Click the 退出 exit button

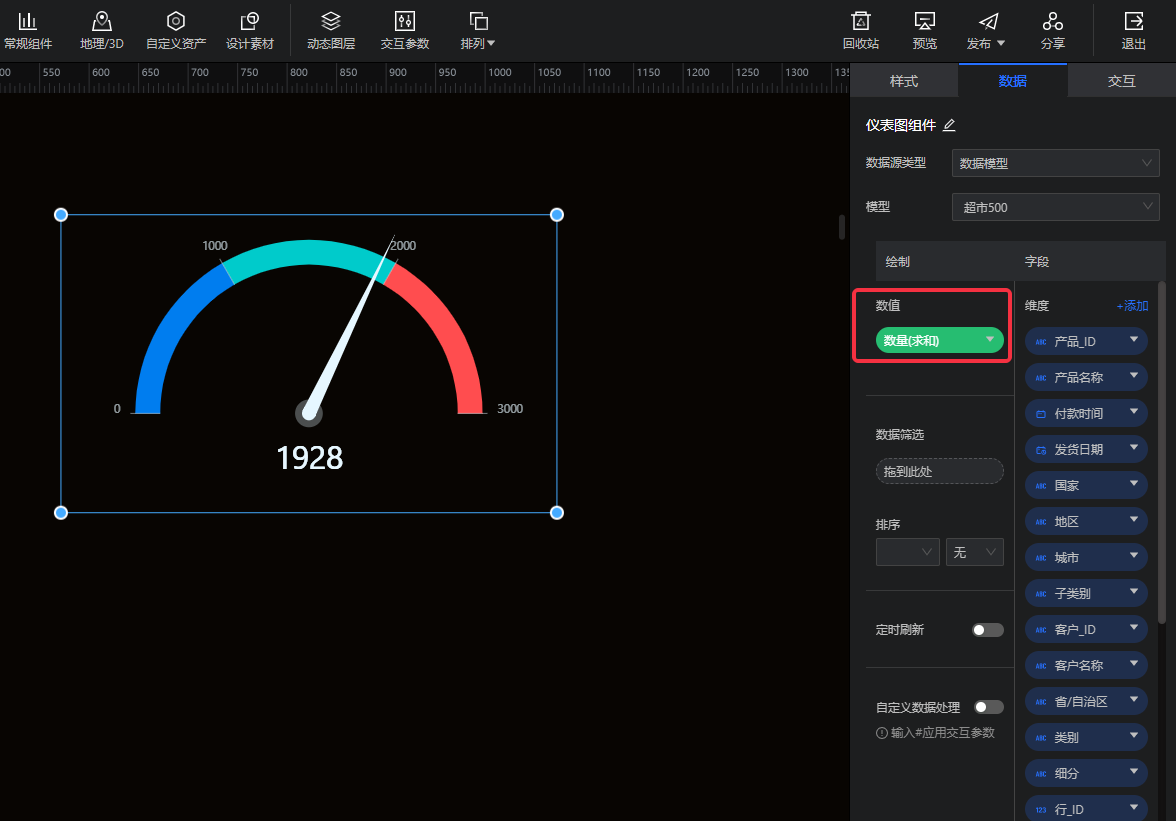[x=1134, y=21]
